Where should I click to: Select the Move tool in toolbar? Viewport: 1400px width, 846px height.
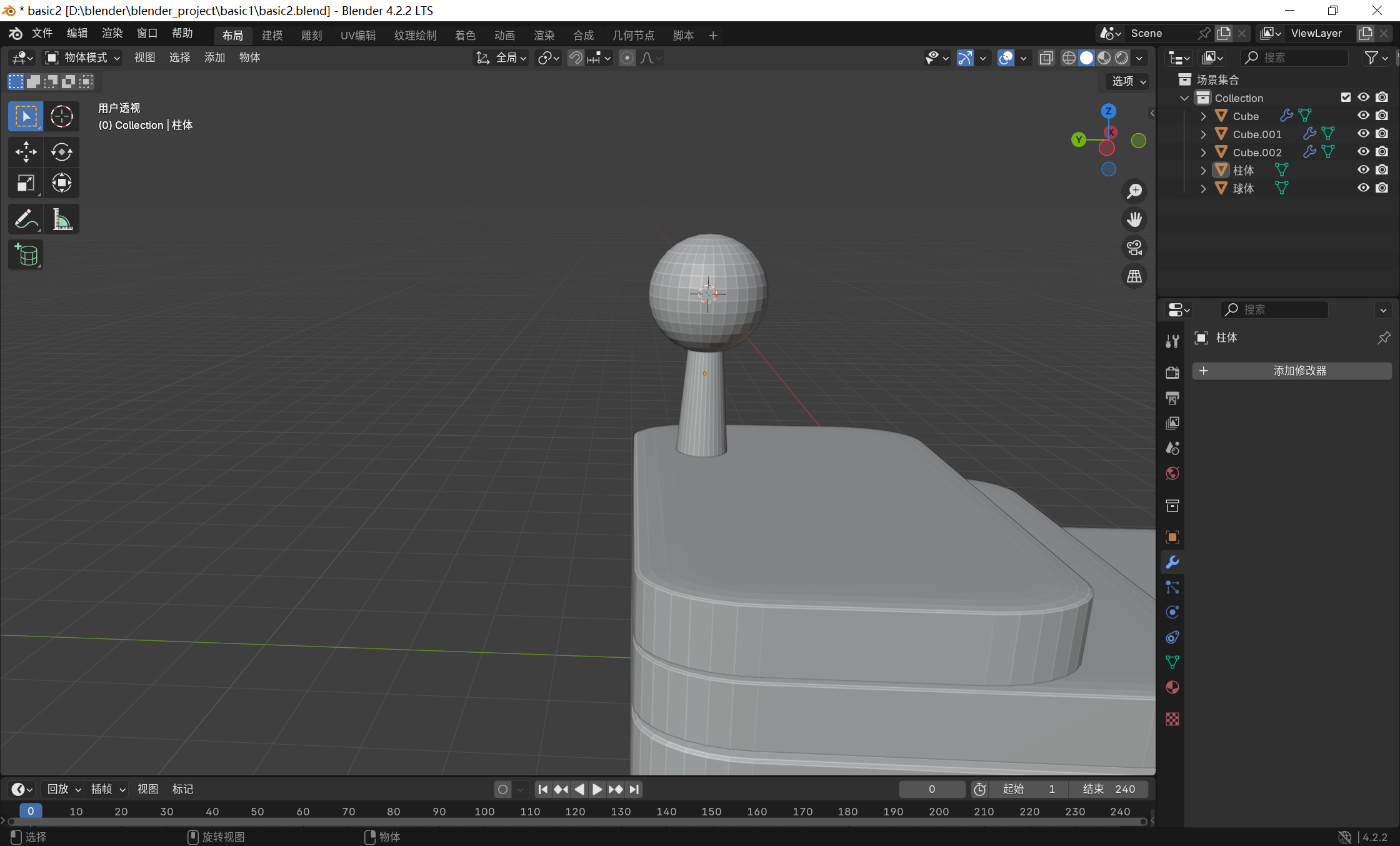coord(26,152)
